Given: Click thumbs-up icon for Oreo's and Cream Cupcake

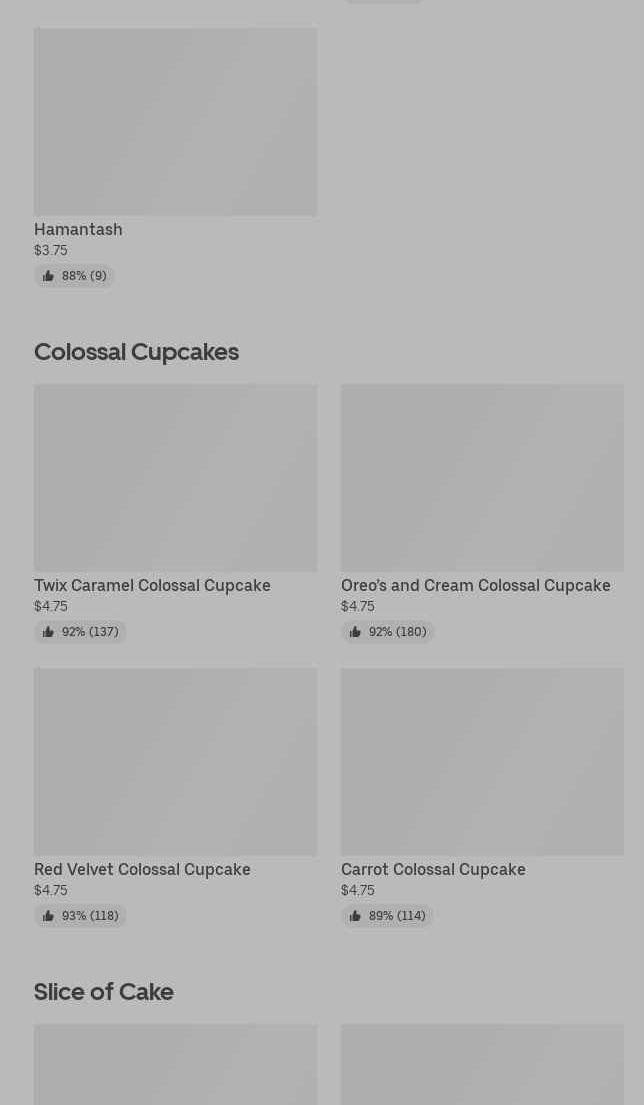Looking at the screenshot, I should (355, 632).
